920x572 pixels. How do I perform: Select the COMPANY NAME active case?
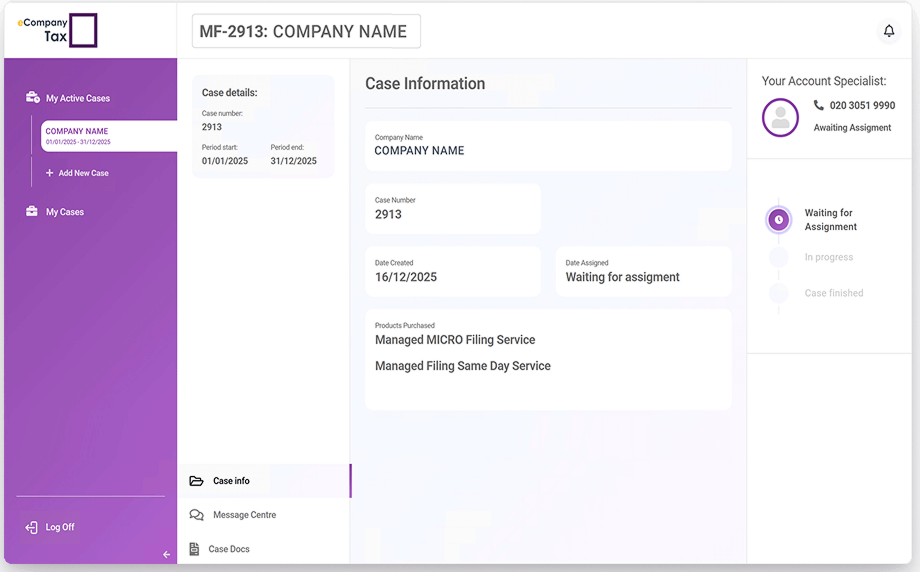pos(108,136)
